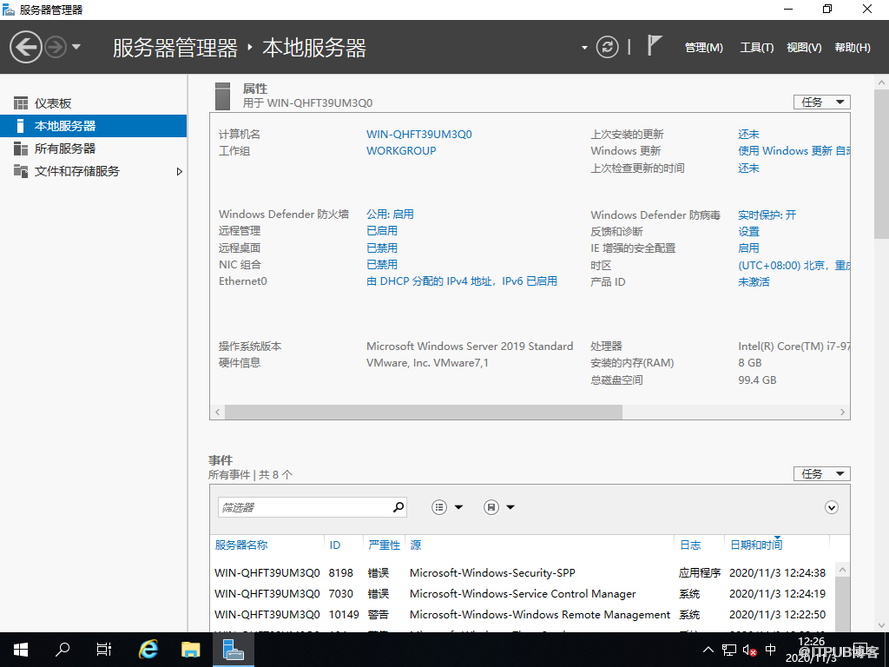
Task: Click computer name WIN-QHFT39UM3Q0 link
Action: [419, 134]
